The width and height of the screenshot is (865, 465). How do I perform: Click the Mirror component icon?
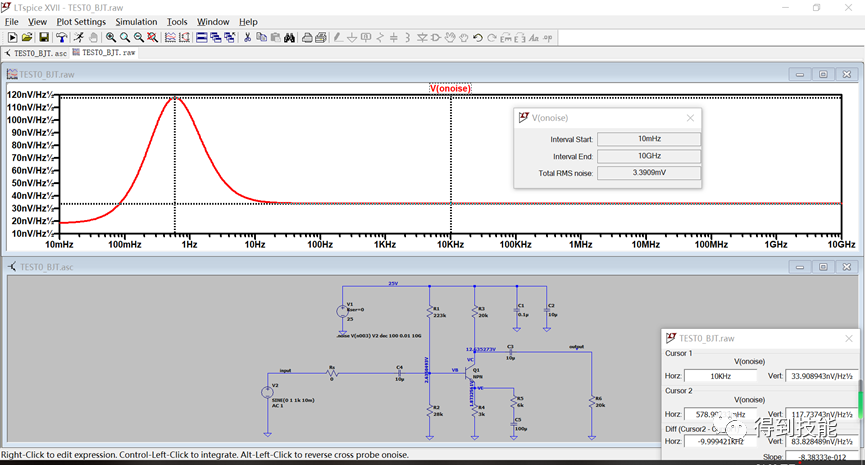[520, 38]
